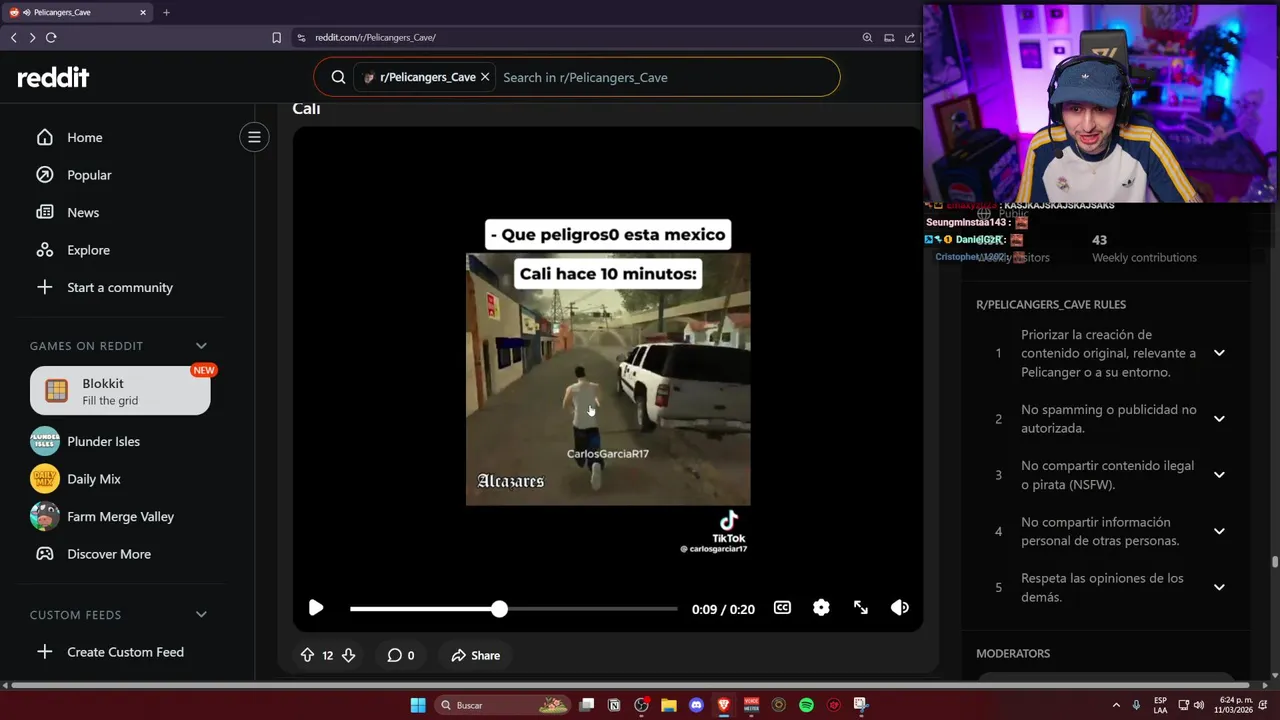Click the Reddit logo
This screenshot has width=1280, height=720.
(53, 77)
